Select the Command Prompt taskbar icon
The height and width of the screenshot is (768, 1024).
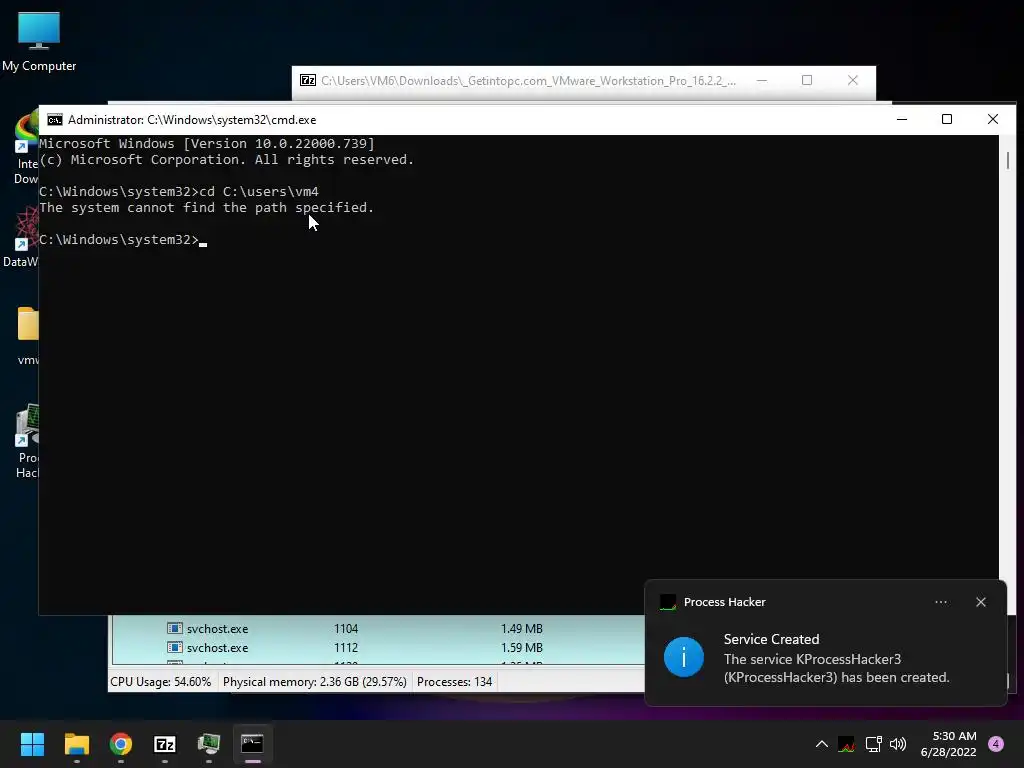(x=253, y=744)
